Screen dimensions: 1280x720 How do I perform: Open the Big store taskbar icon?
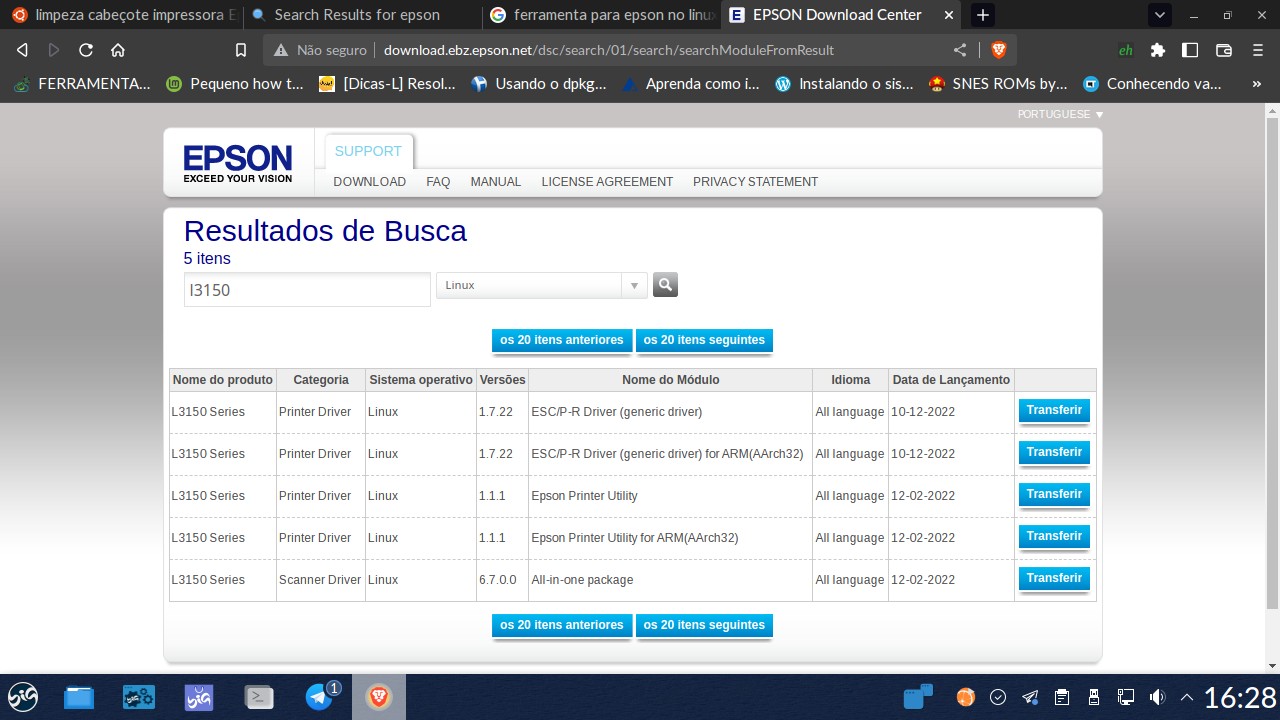click(x=199, y=697)
